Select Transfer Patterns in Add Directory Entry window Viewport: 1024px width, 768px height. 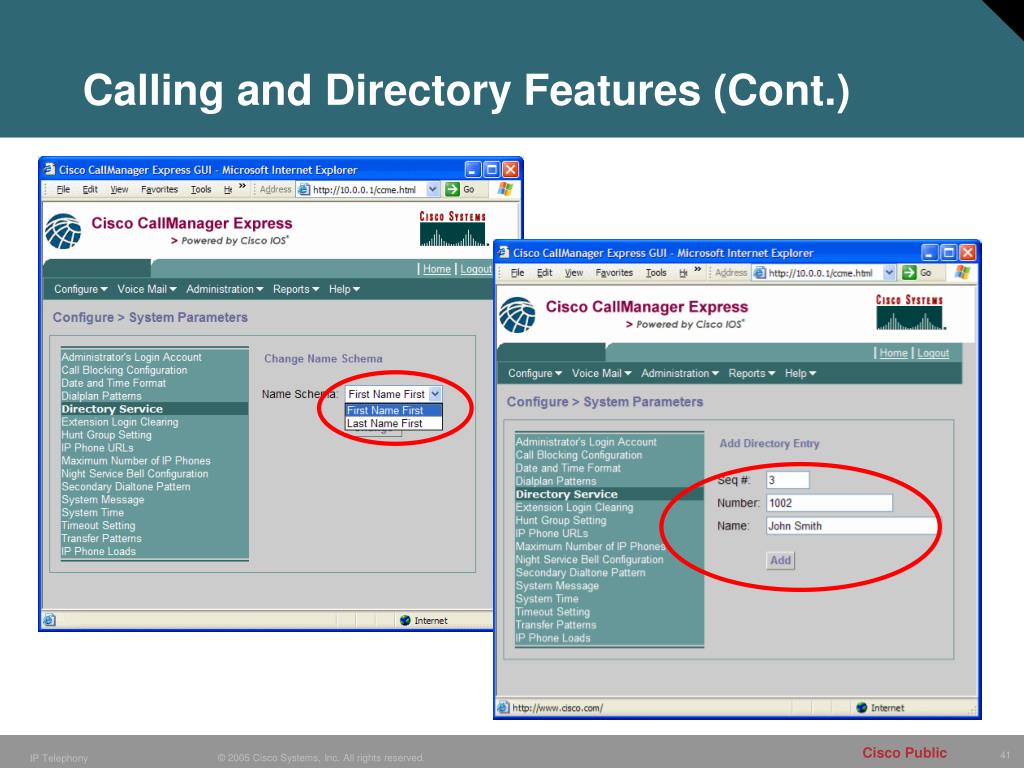556,625
